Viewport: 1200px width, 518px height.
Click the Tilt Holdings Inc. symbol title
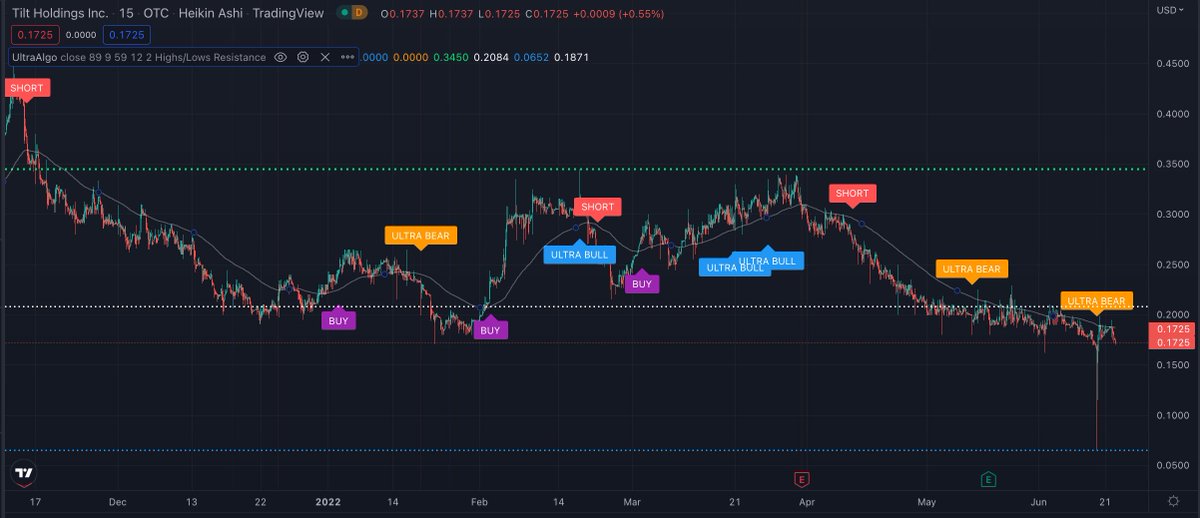(x=58, y=13)
